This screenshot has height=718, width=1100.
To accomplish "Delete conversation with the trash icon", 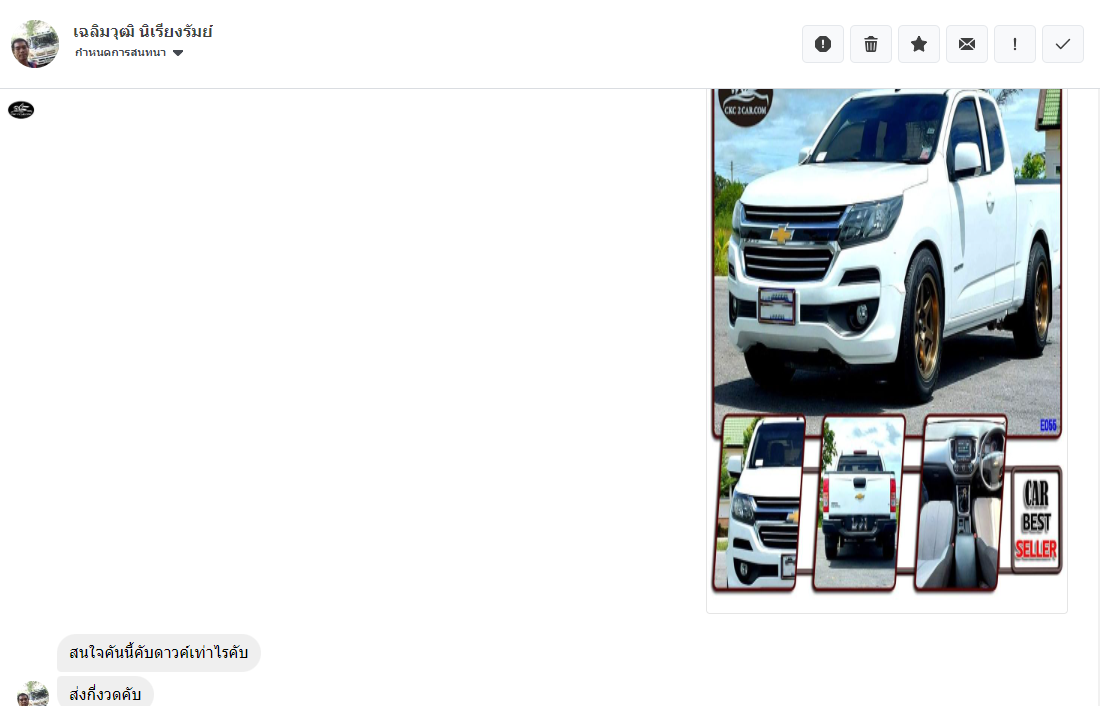I will 871,44.
